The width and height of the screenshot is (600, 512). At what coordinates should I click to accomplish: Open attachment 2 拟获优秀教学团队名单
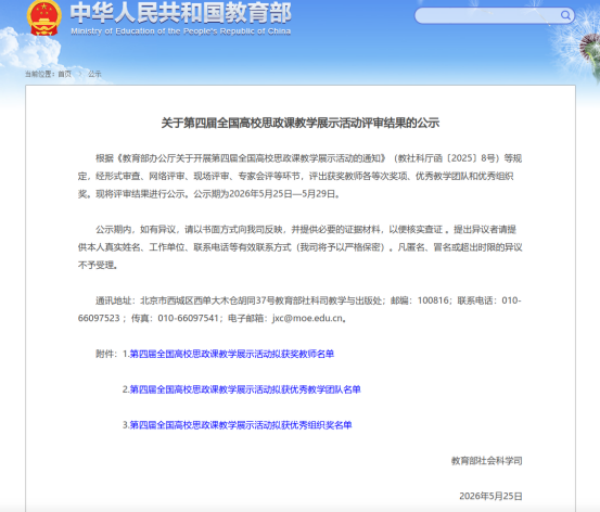point(245,390)
